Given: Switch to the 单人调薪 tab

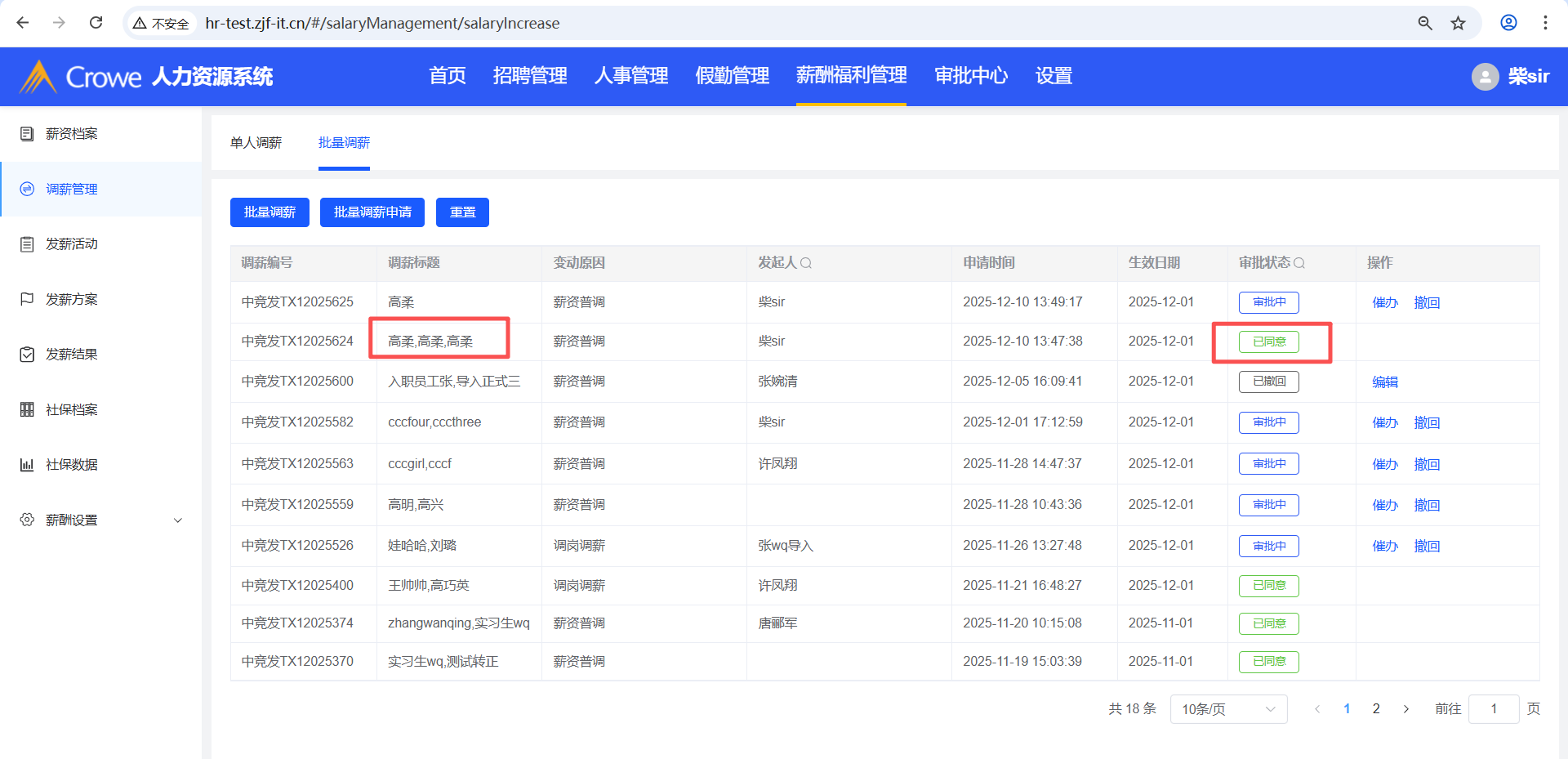Looking at the screenshot, I should tap(256, 143).
